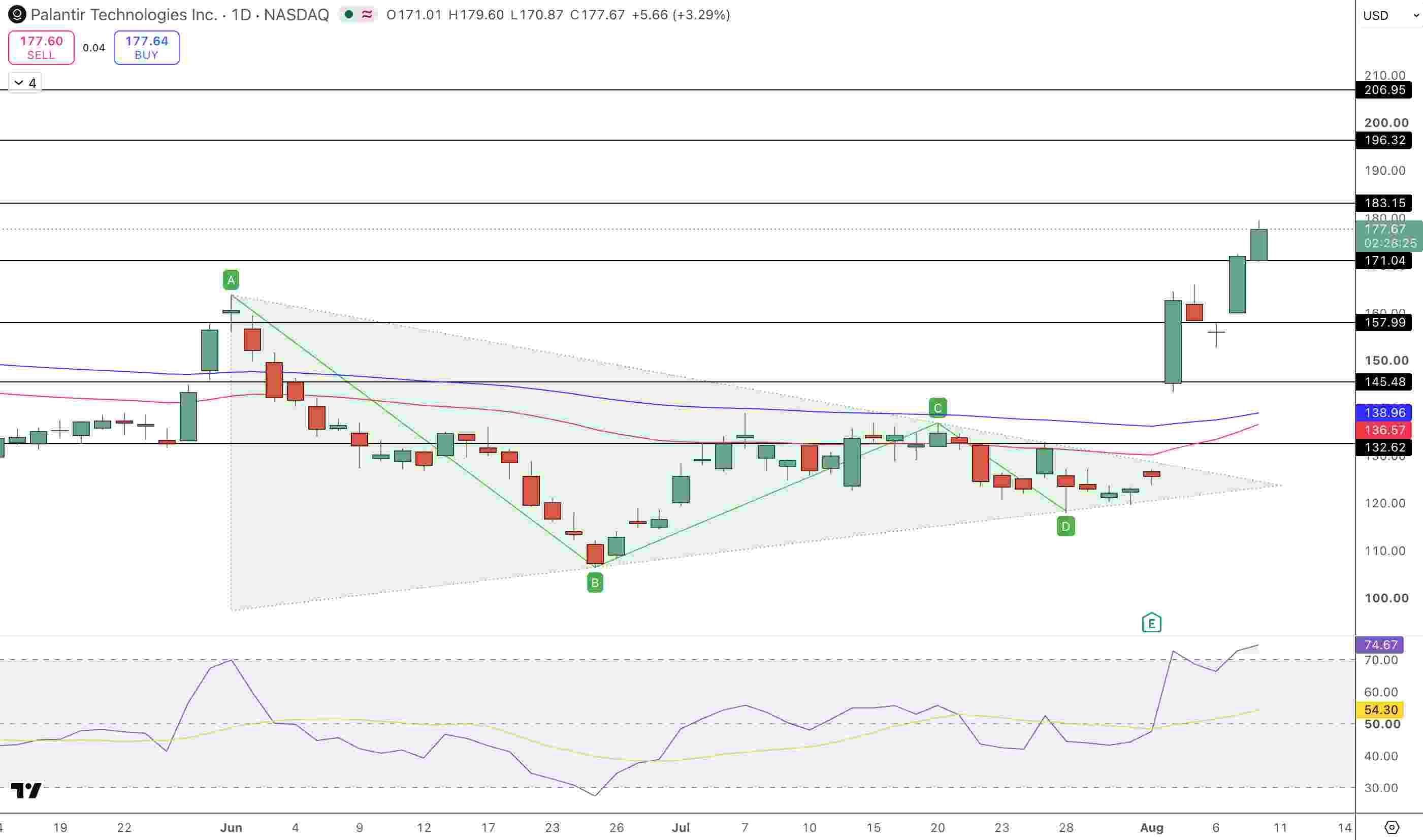Click the Palantir Technologies Inc. symbol title
This screenshot has width=1423, height=840.
[x=124, y=15]
